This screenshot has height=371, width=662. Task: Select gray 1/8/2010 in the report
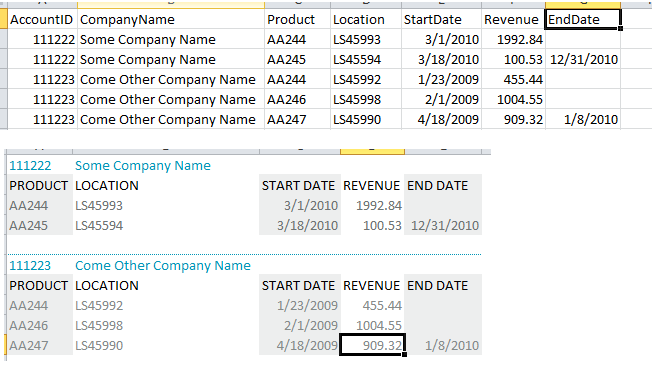click(452, 345)
